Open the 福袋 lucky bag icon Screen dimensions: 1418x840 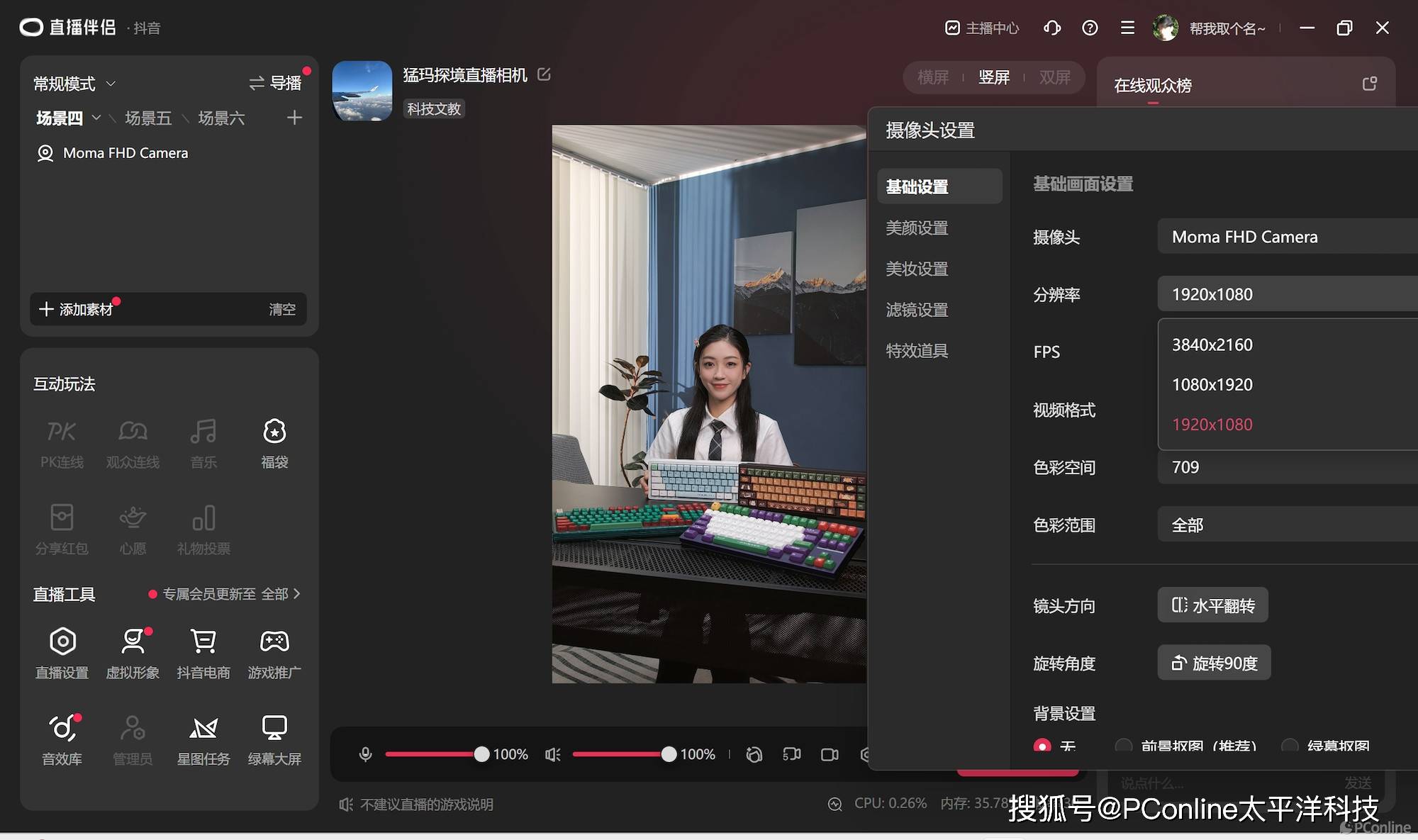coord(274,432)
